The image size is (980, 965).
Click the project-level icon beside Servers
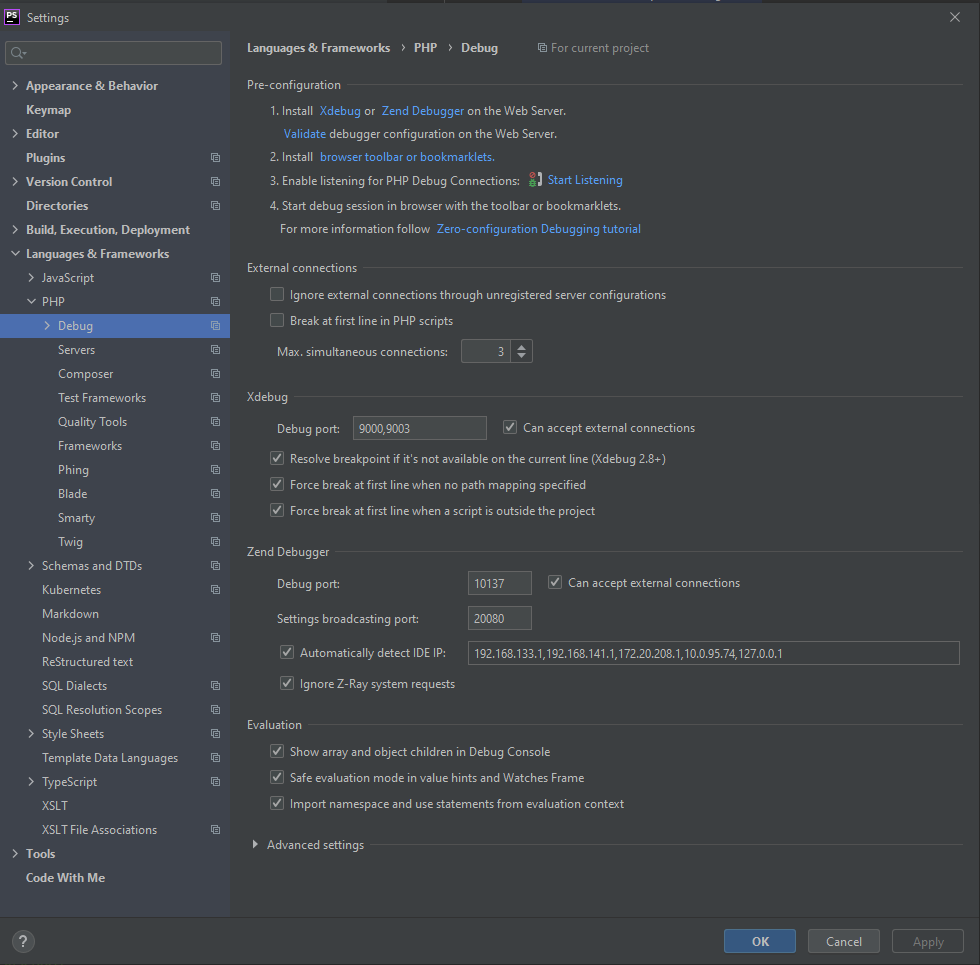[215, 350]
